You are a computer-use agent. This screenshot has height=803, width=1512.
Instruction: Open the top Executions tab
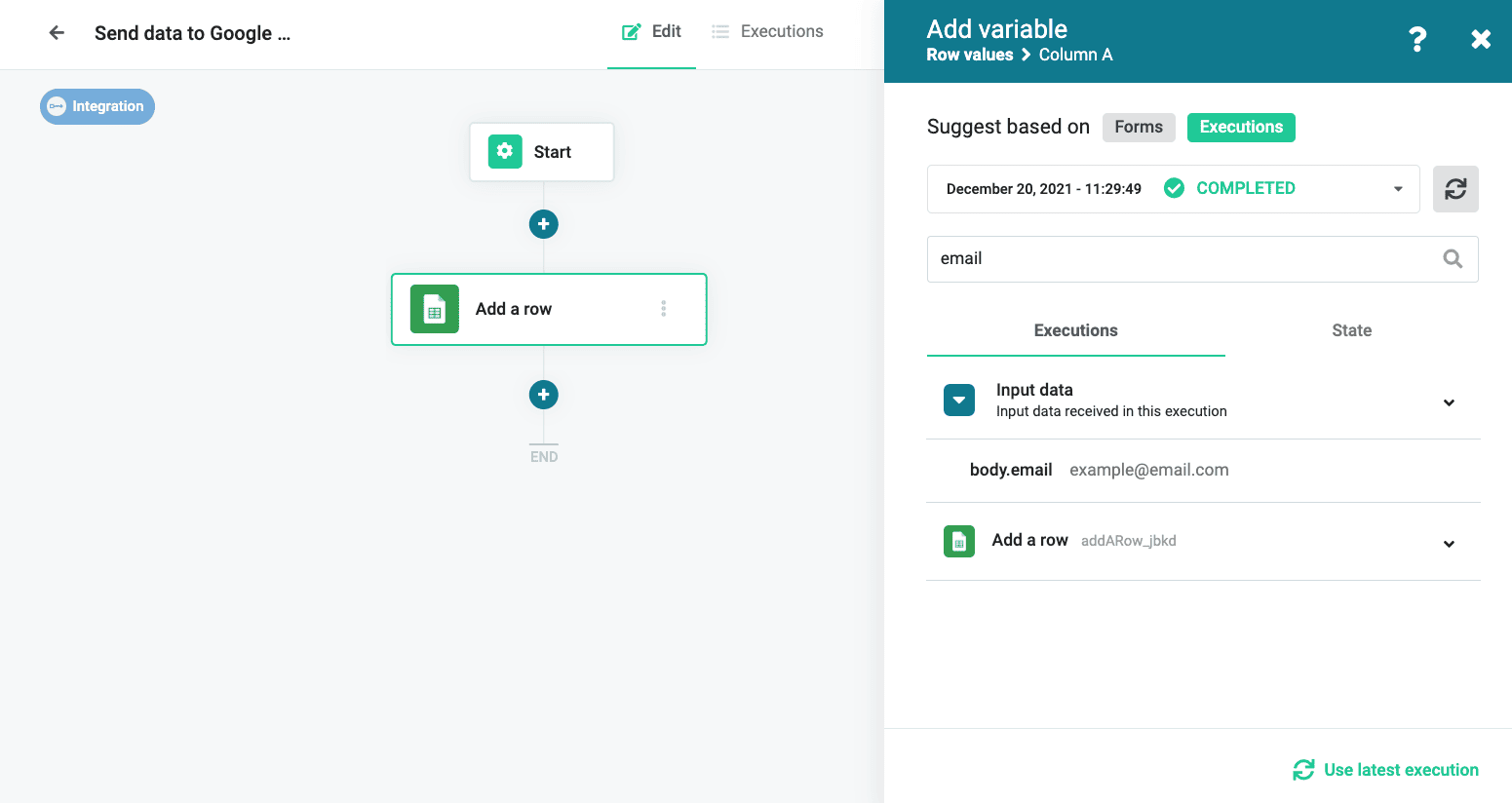768,32
